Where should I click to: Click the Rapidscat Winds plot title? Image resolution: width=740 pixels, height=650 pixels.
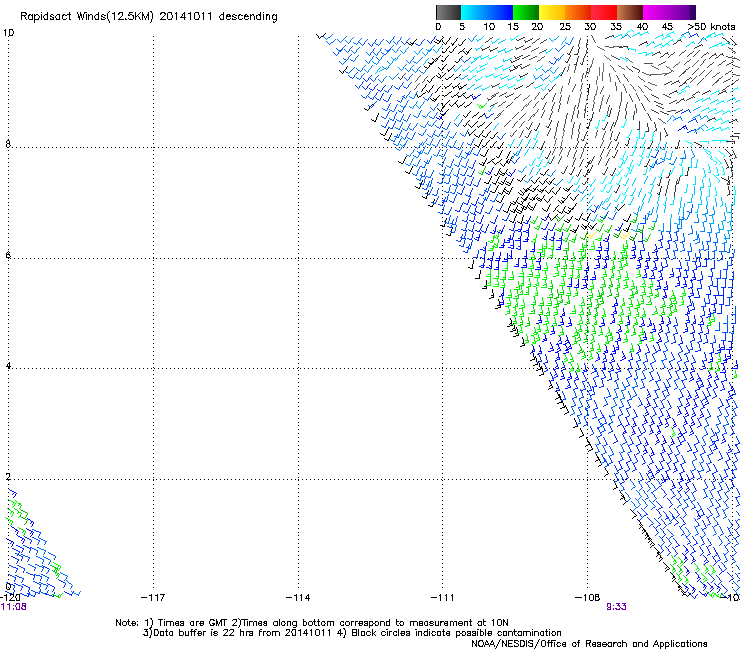[x=149, y=17]
